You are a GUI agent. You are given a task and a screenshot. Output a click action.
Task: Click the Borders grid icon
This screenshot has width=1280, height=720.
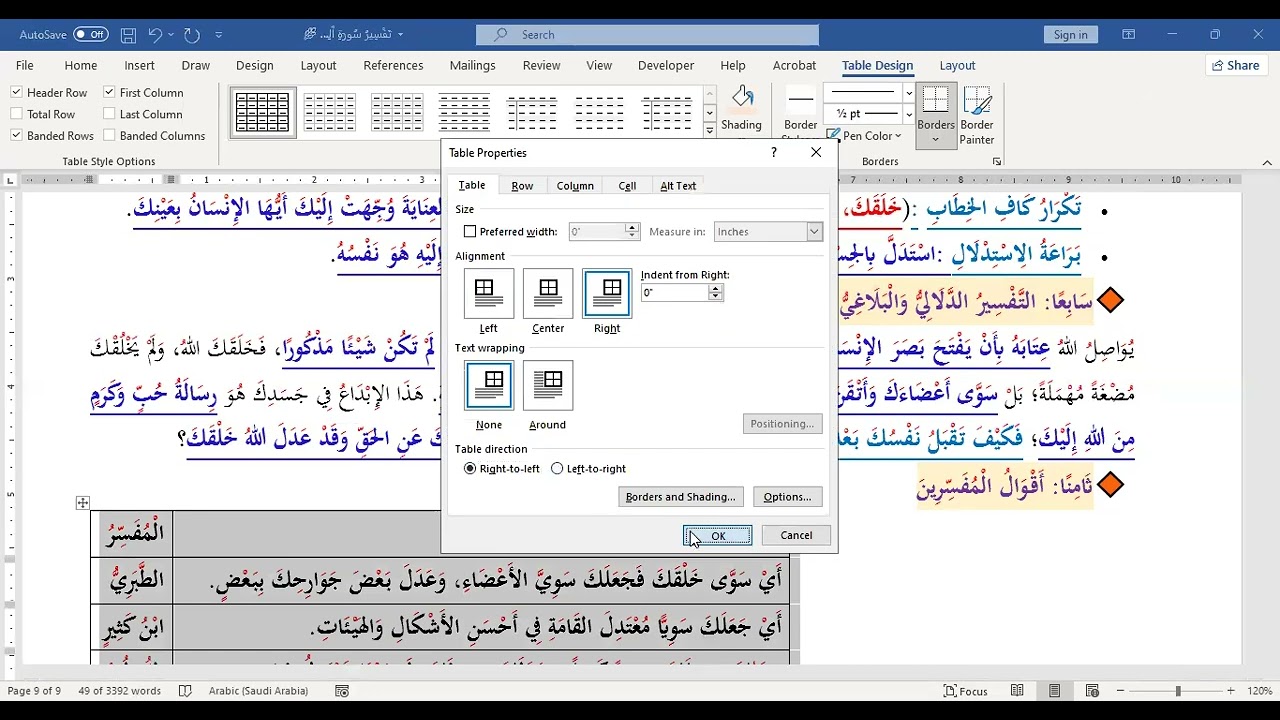pyautogui.click(x=936, y=100)
